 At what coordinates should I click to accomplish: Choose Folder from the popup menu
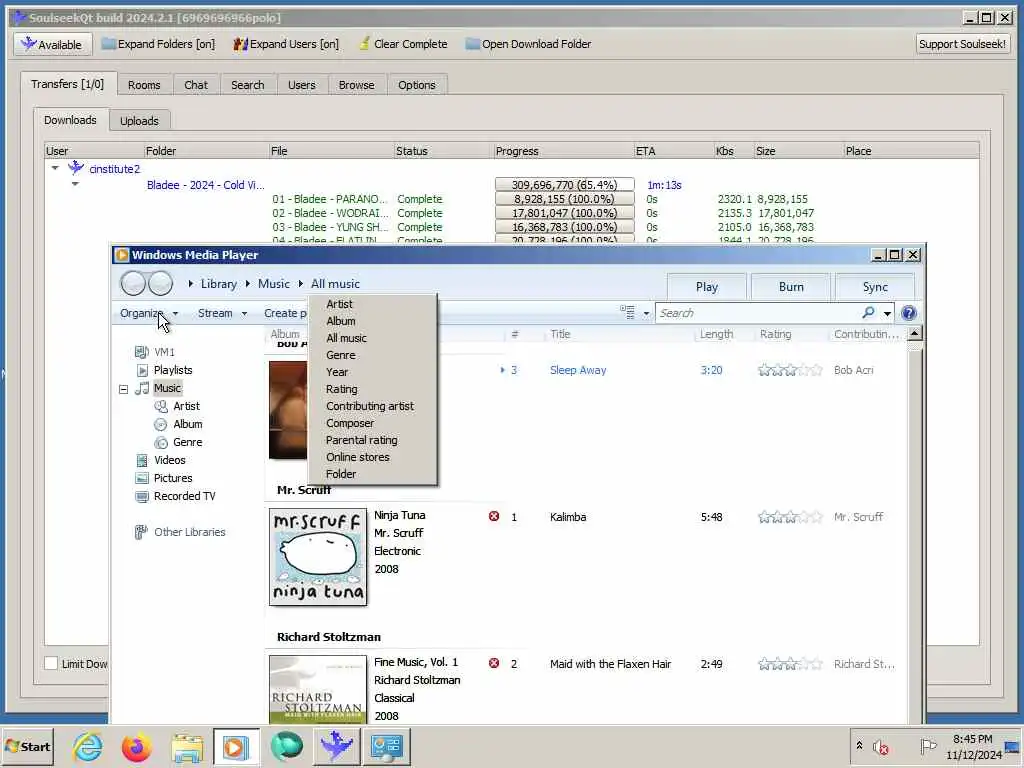341,474
